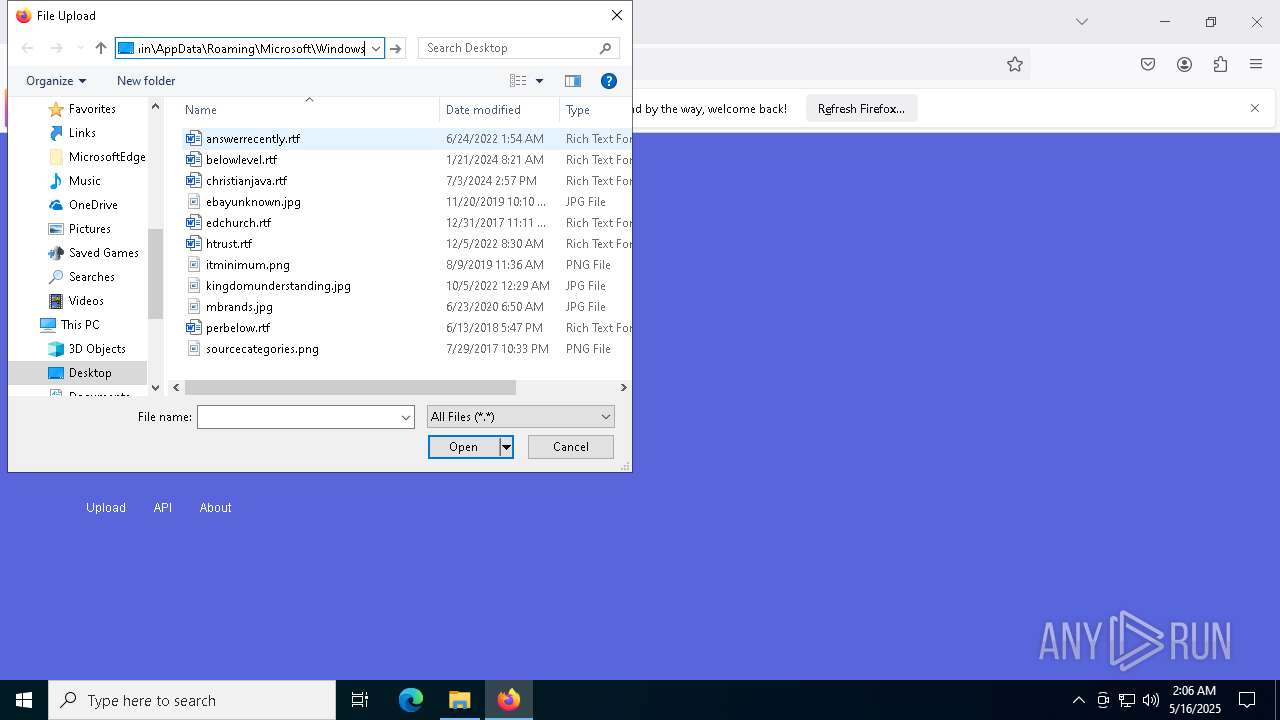1280x720 pixels.
Task: Select Links in navigation pane
Action: coord(82,133)
